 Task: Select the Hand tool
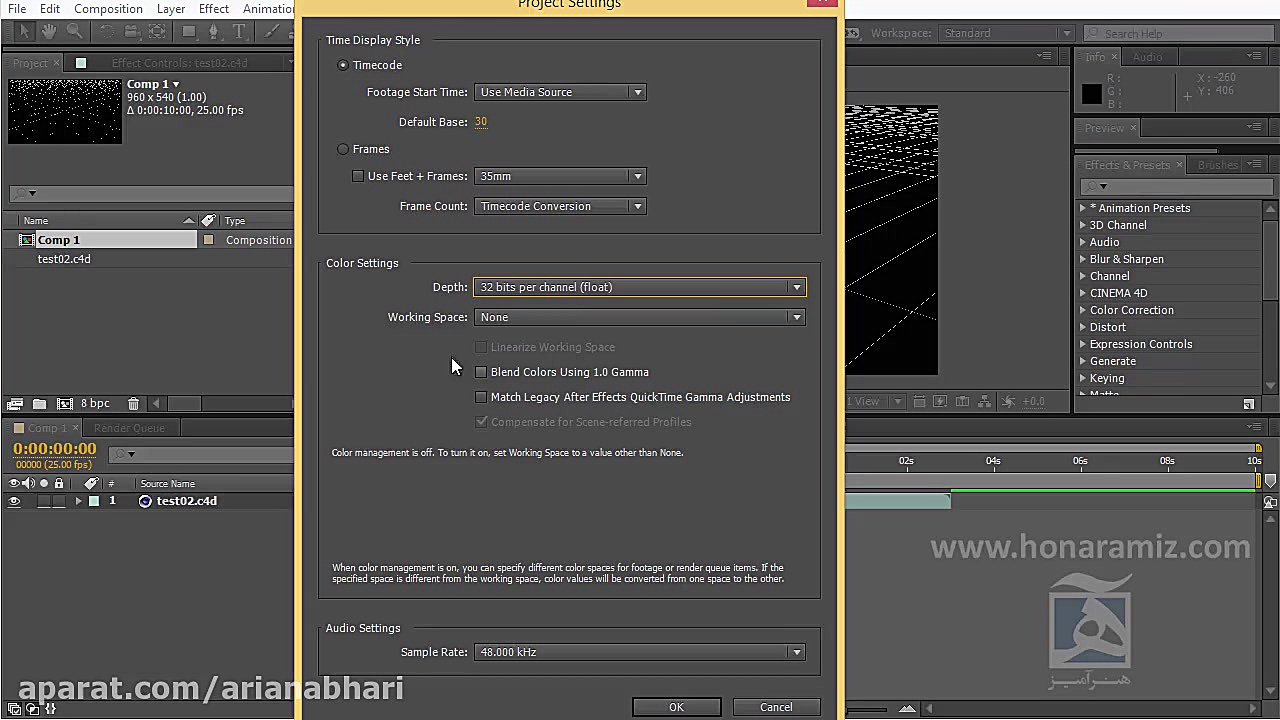[49, 32]
